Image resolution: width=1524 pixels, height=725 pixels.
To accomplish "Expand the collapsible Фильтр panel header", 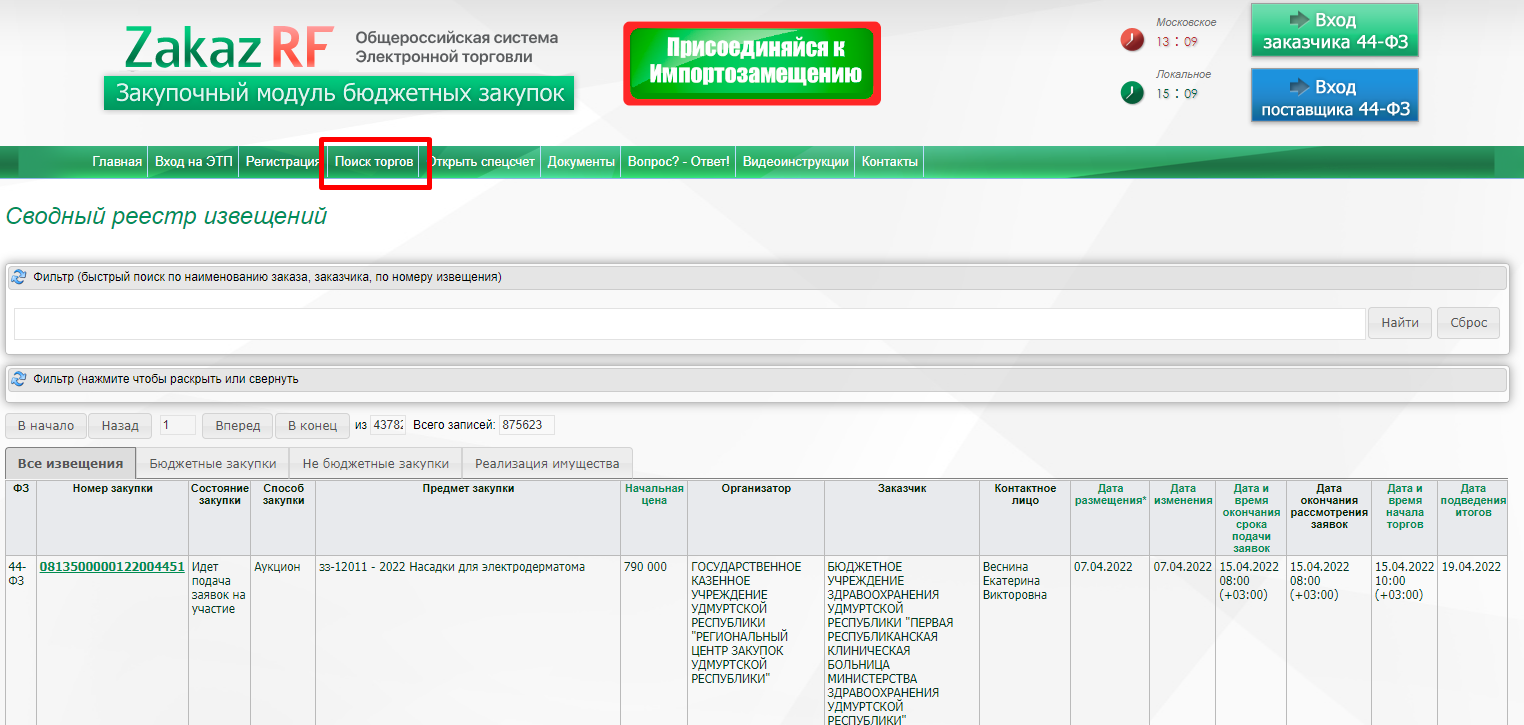I will coord(757,379).
